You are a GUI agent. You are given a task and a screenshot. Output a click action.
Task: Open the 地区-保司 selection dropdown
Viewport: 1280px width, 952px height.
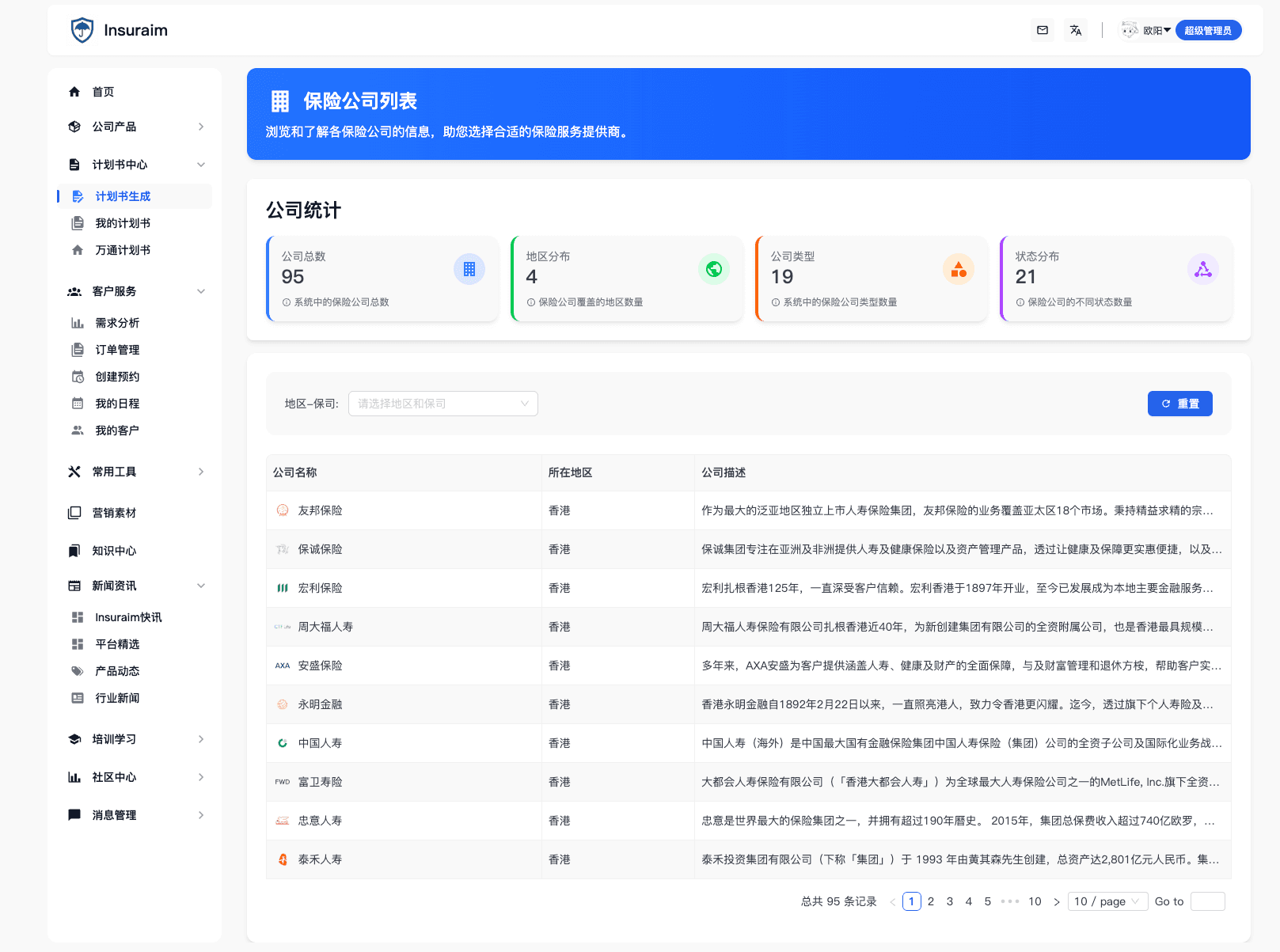click(x=442, y=403)
